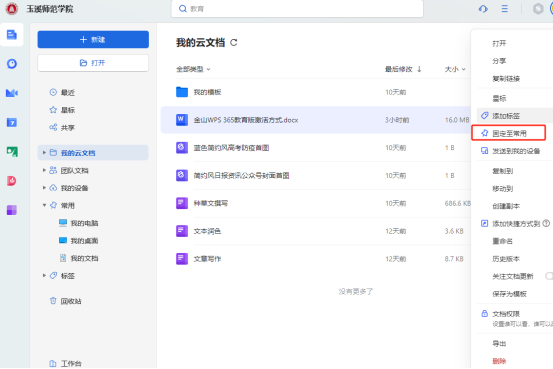Click the 打开 button in sidebar
This screenshot has height=369, width=553.
tap(93, 63)
